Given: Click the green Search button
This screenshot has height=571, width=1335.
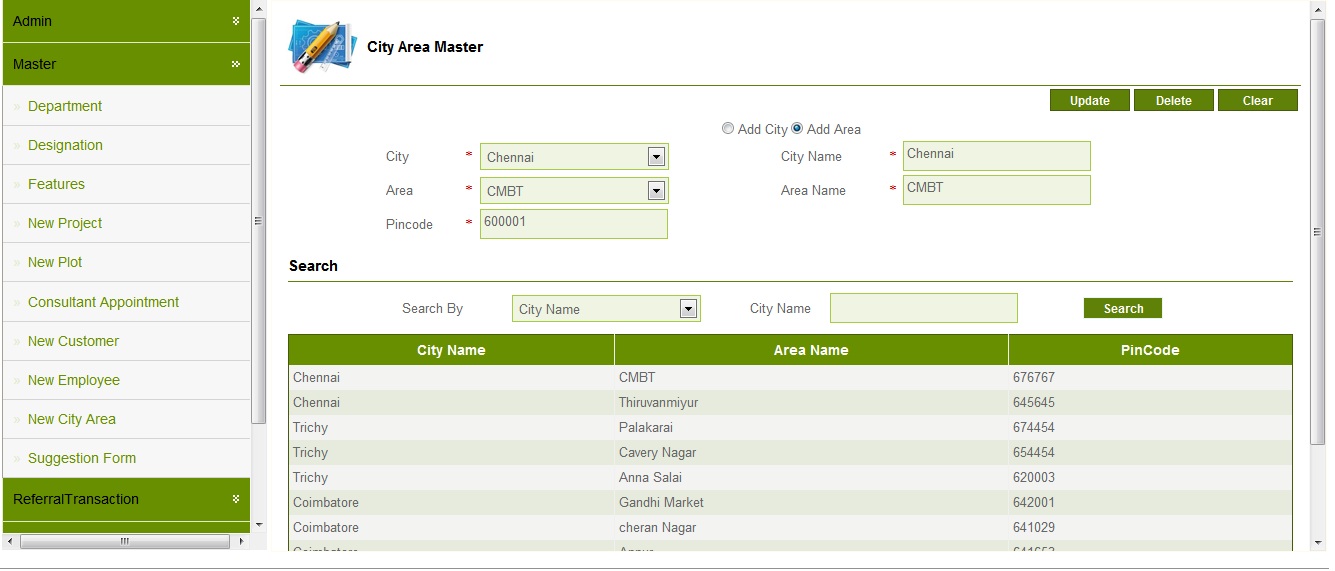Looking at the screenshot, I should (1122, 309).
